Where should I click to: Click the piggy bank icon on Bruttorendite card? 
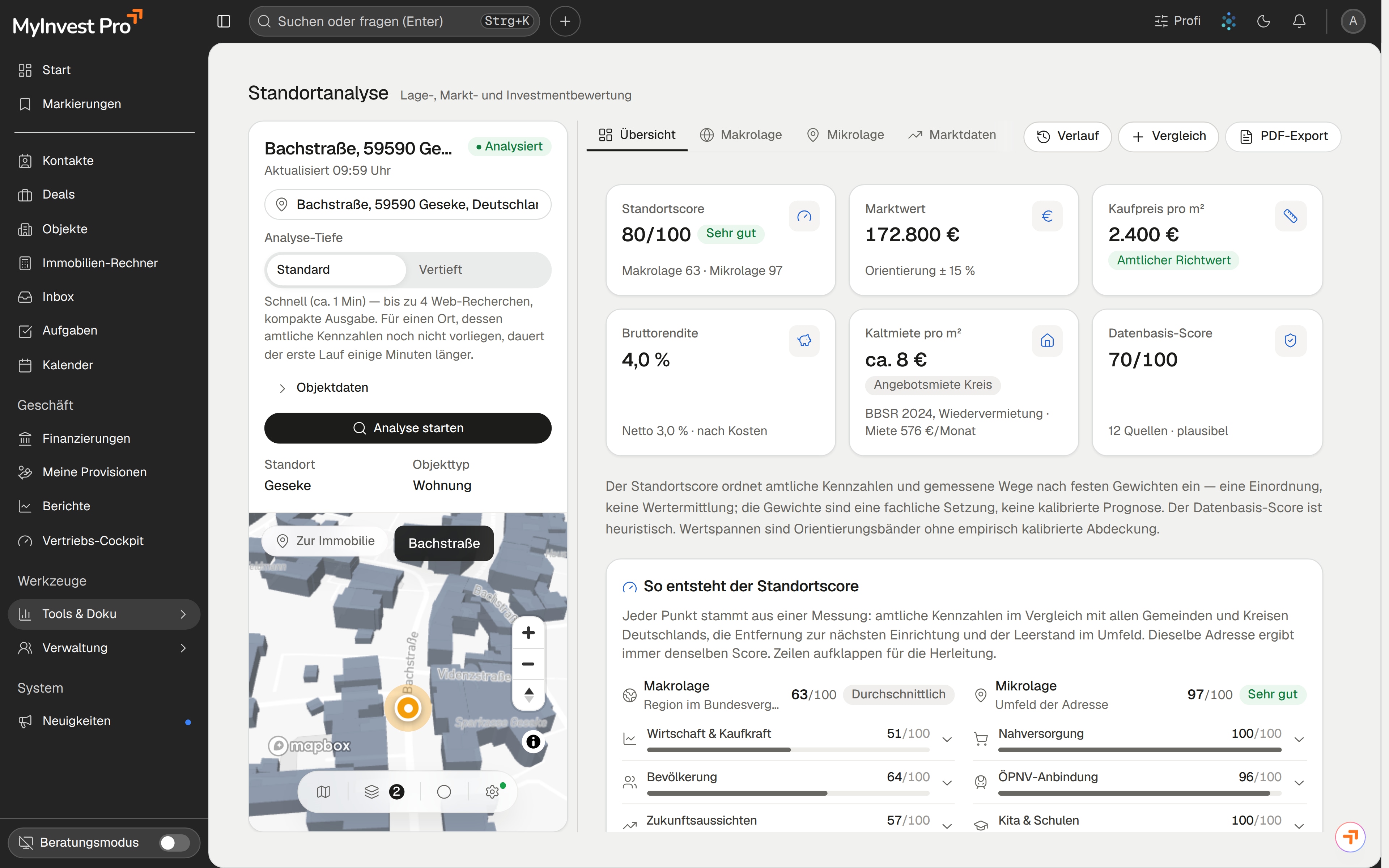click(804, 340)
